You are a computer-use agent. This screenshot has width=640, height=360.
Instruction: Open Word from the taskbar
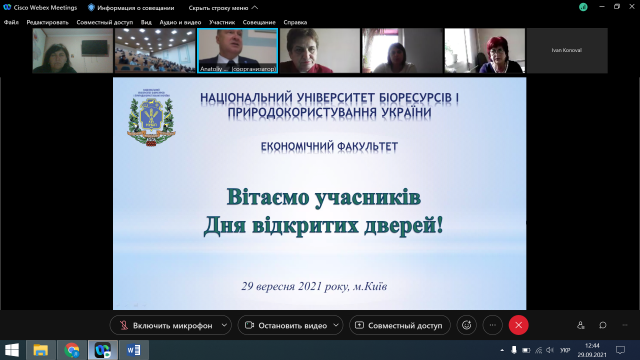[x=133, y=350]
